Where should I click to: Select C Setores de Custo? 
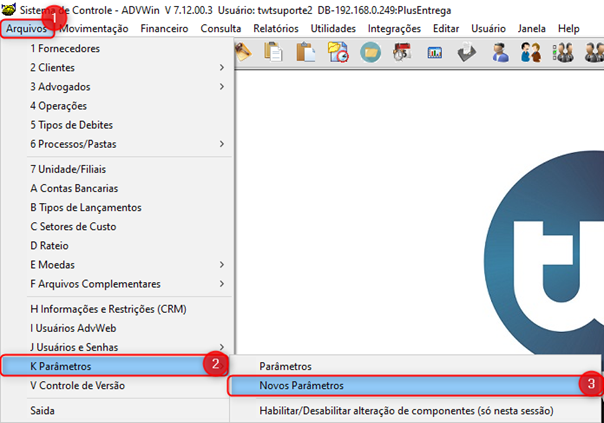[x=117, y=227]
